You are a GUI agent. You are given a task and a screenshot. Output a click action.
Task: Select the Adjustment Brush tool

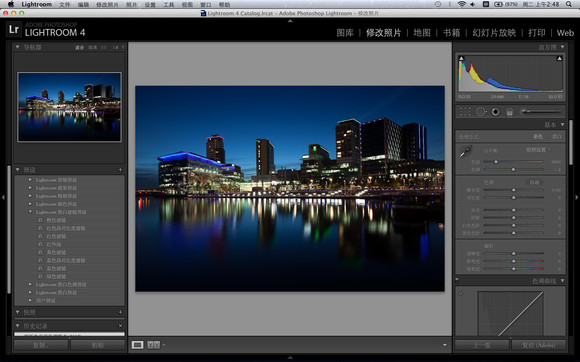(x=540, y=111)
